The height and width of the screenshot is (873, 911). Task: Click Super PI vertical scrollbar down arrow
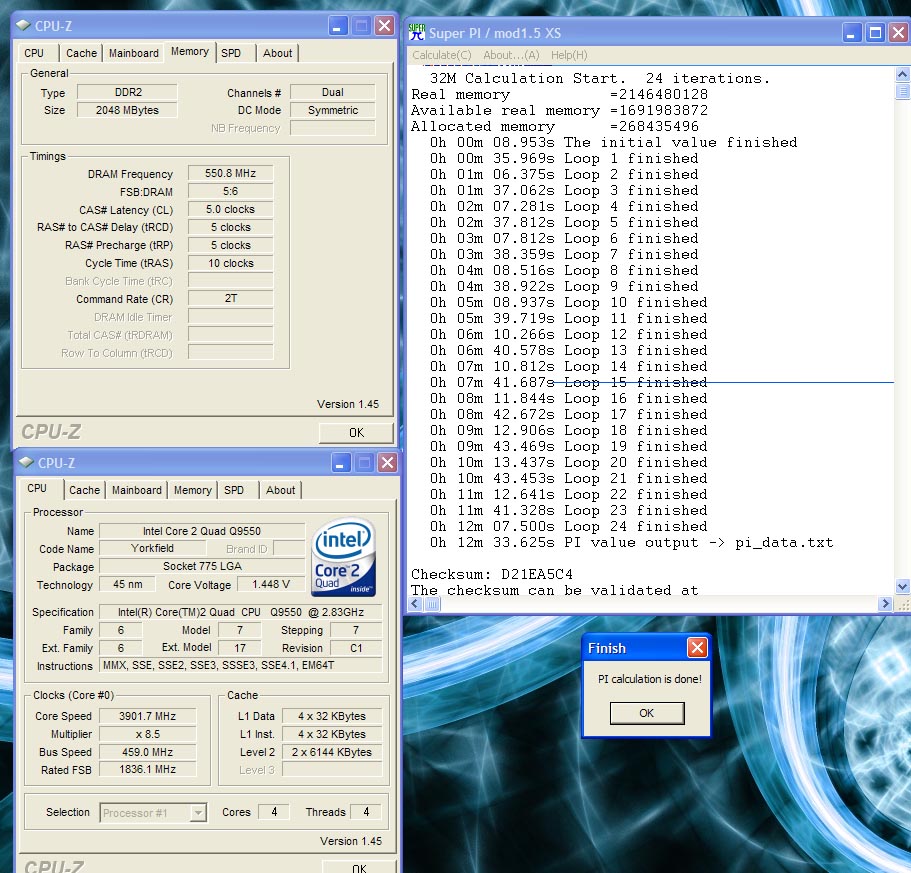pos(902,586)
